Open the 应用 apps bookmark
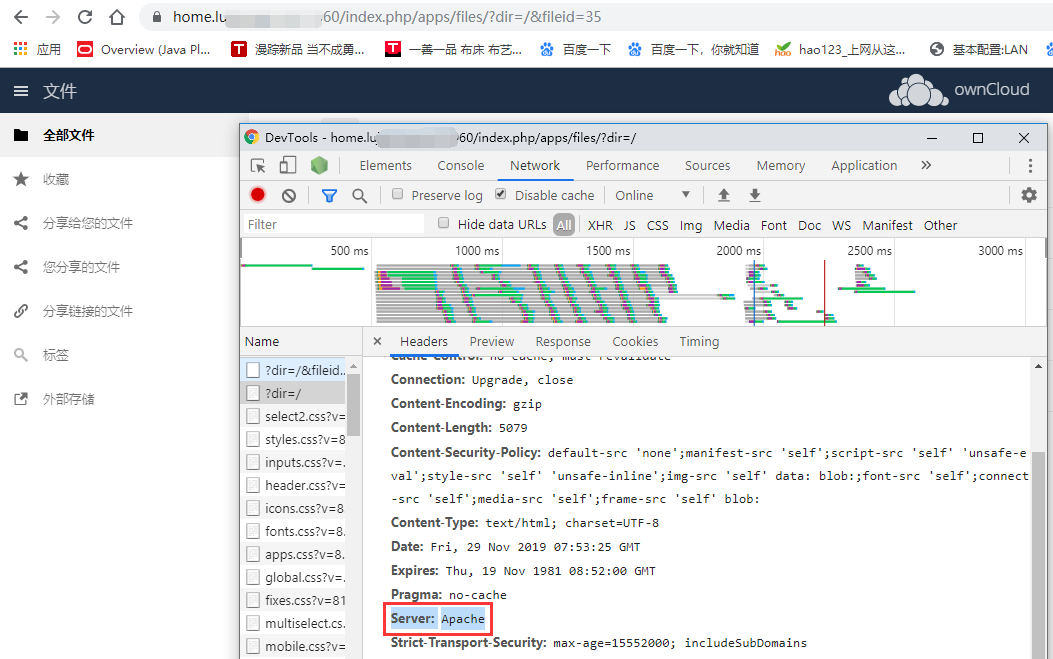The image size is (1053, 659). pos(38,49)
